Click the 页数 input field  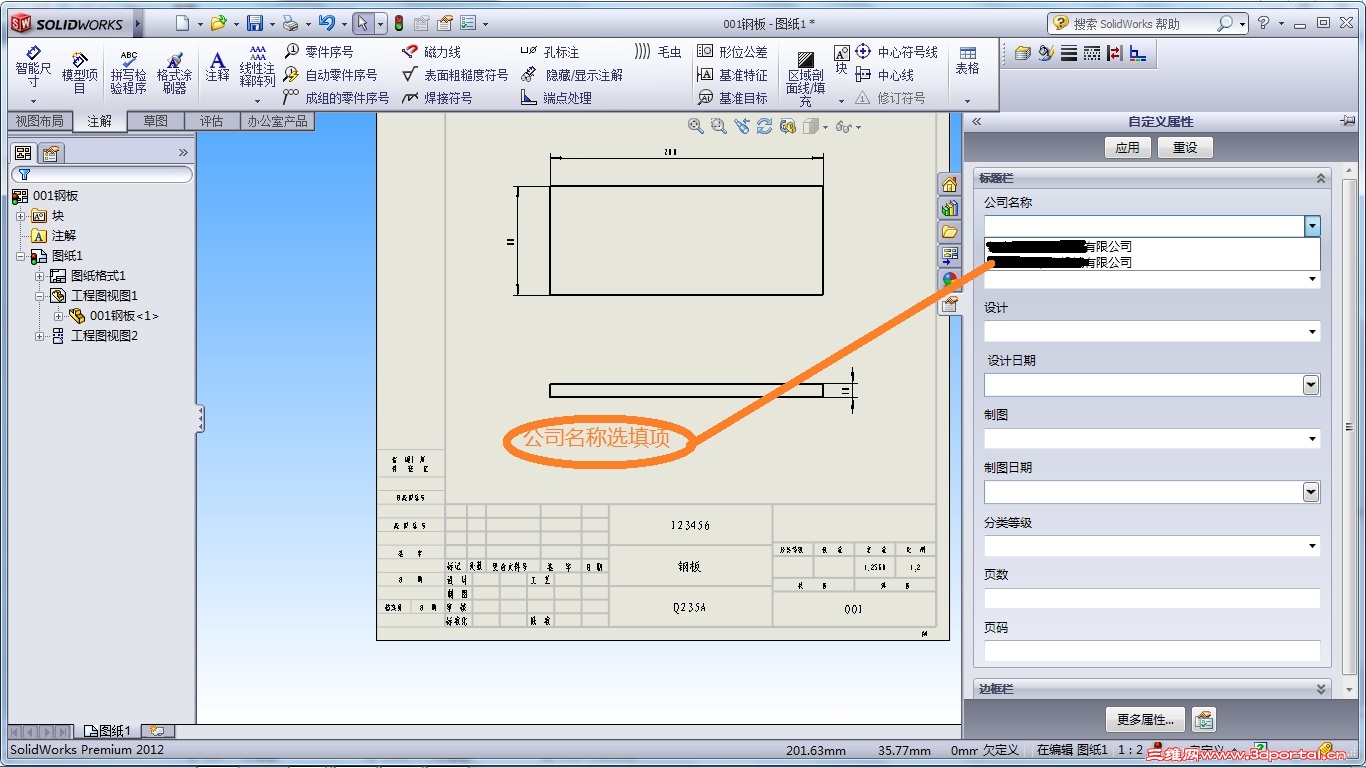coord(1152,598)
